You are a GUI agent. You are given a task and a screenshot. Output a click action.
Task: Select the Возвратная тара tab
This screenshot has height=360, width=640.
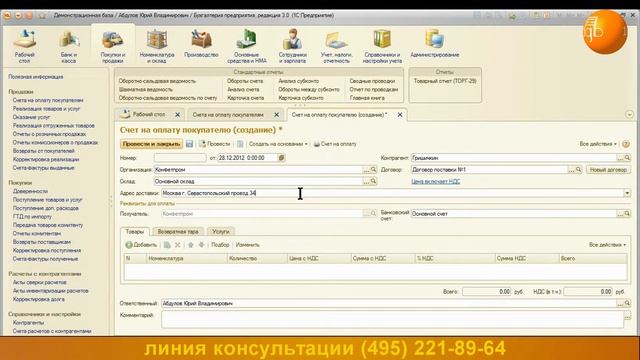[178, 231]
